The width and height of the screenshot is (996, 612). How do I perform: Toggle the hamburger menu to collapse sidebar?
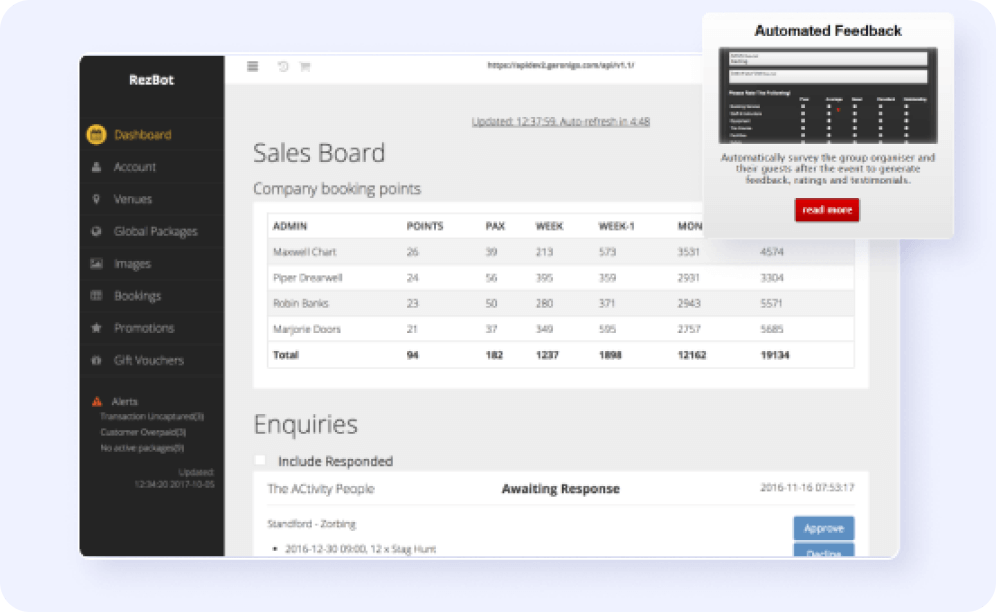pyautogui.click(x=253, y=67)
